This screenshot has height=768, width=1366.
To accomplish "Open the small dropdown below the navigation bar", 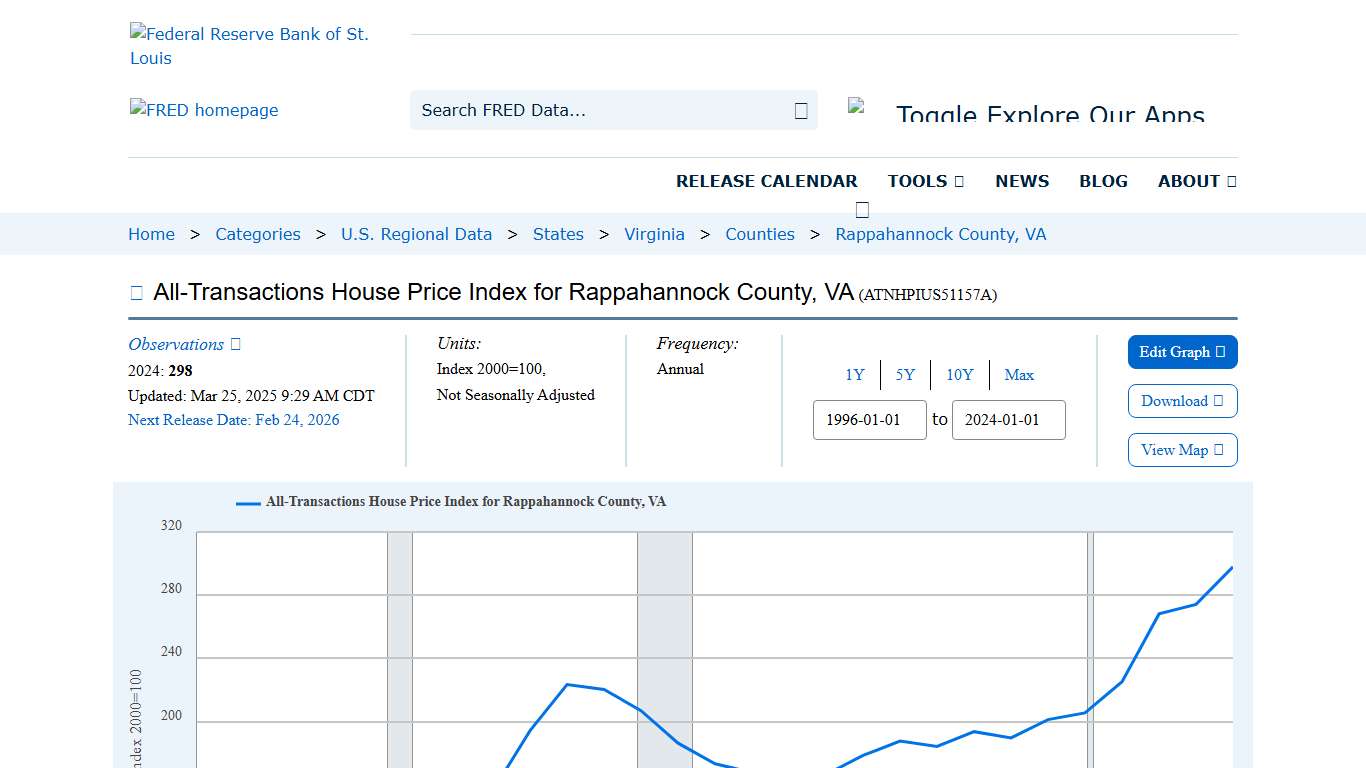I will click(861, 208).
